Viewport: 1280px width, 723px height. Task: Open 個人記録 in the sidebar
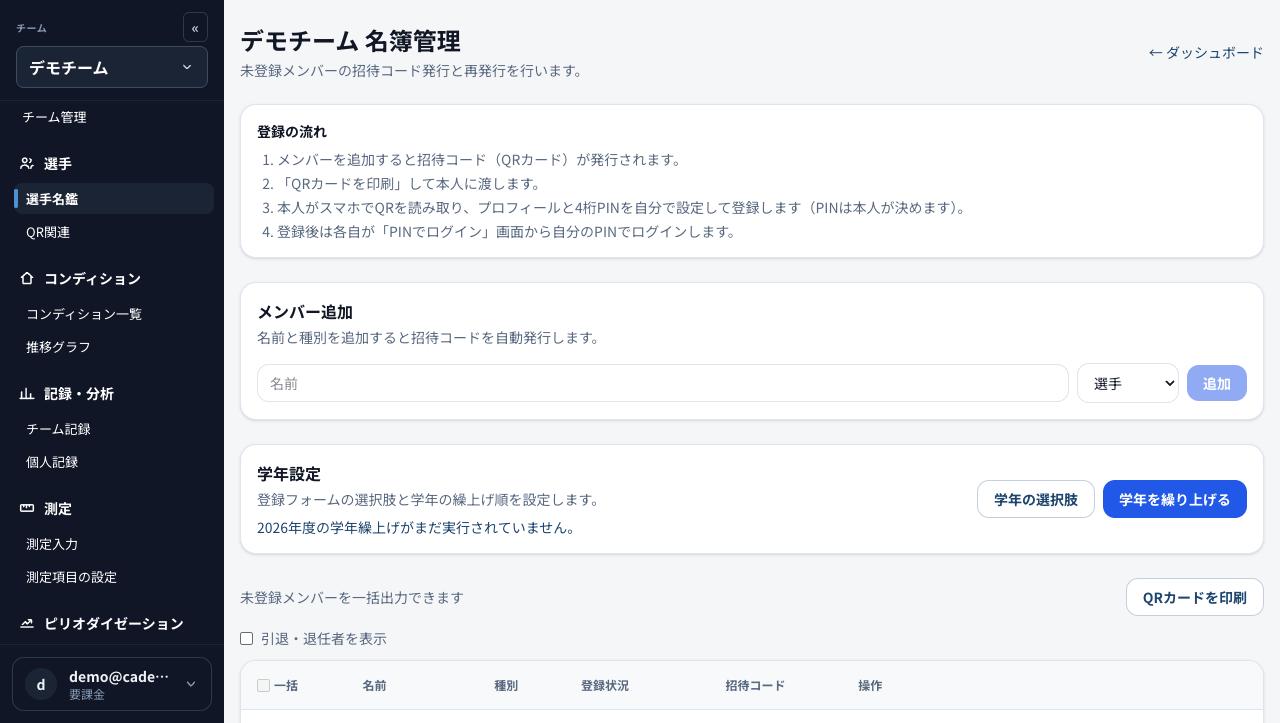pos(52,462)
